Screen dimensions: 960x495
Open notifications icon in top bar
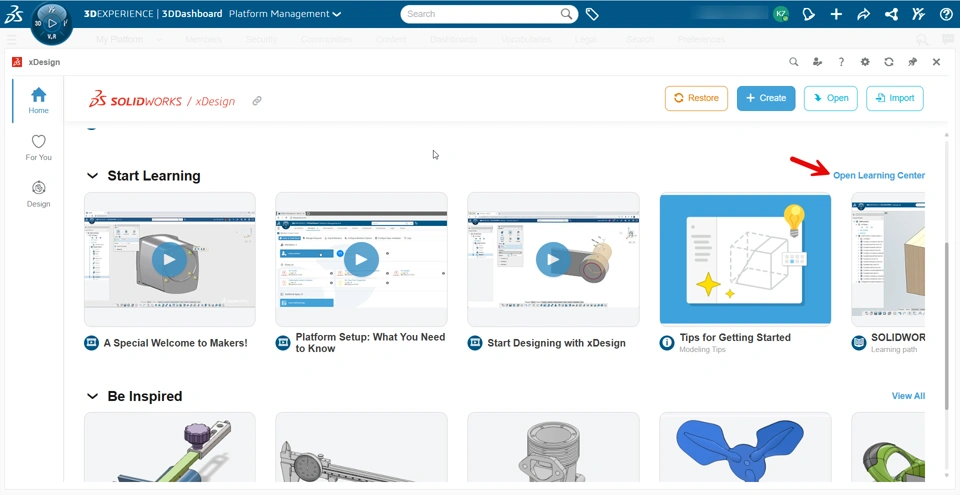click(x=809, y=14)
